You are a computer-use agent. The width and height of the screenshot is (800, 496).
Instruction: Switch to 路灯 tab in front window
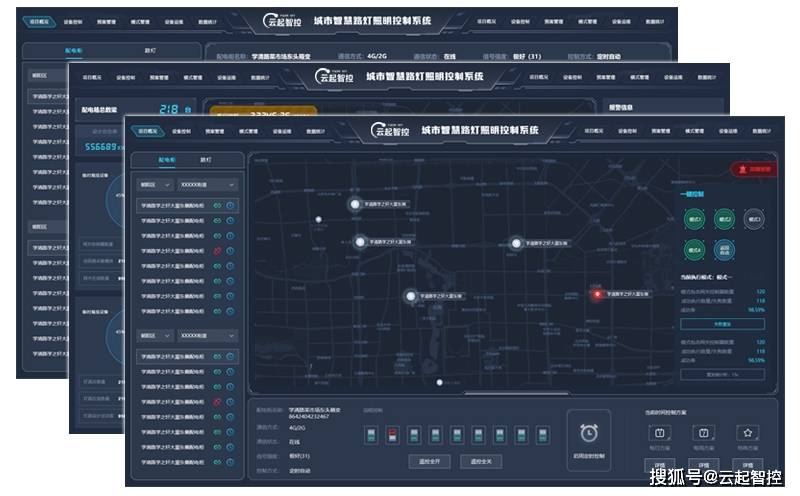206,160
